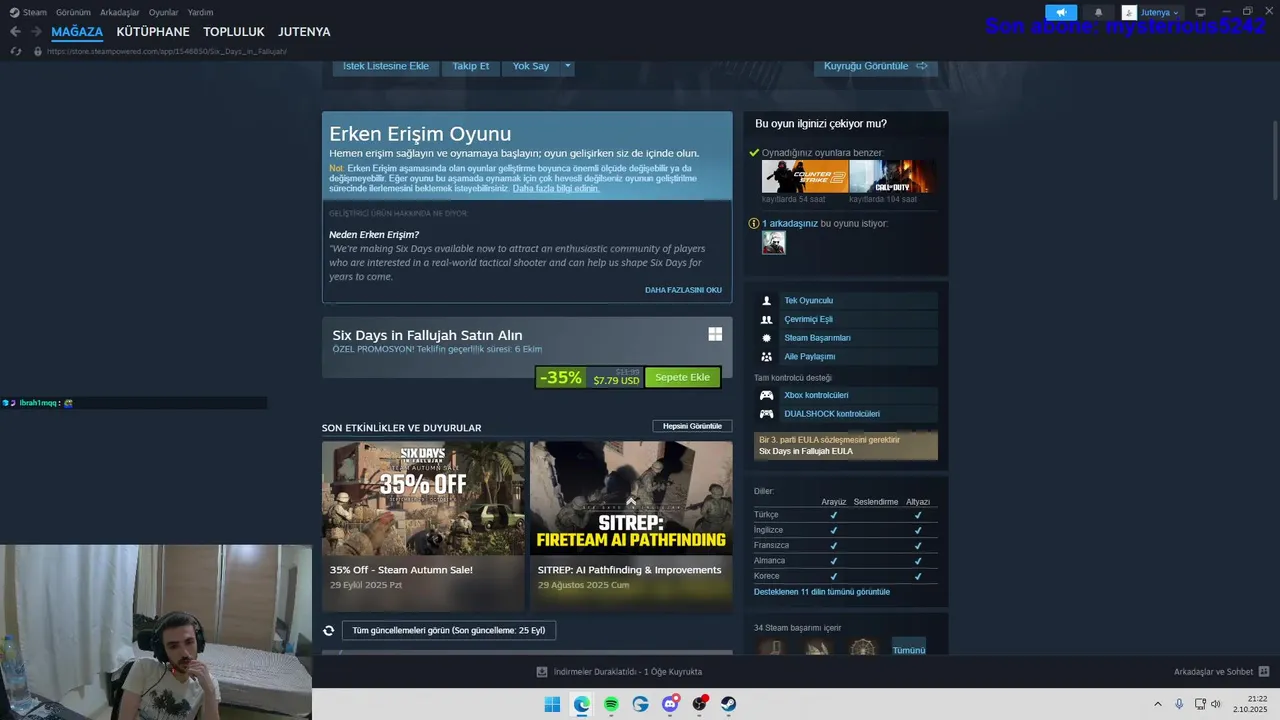1280x720 pixels.
Task: Click Tüm güncellemeleri görün button
Action: [x=449, y=631]
